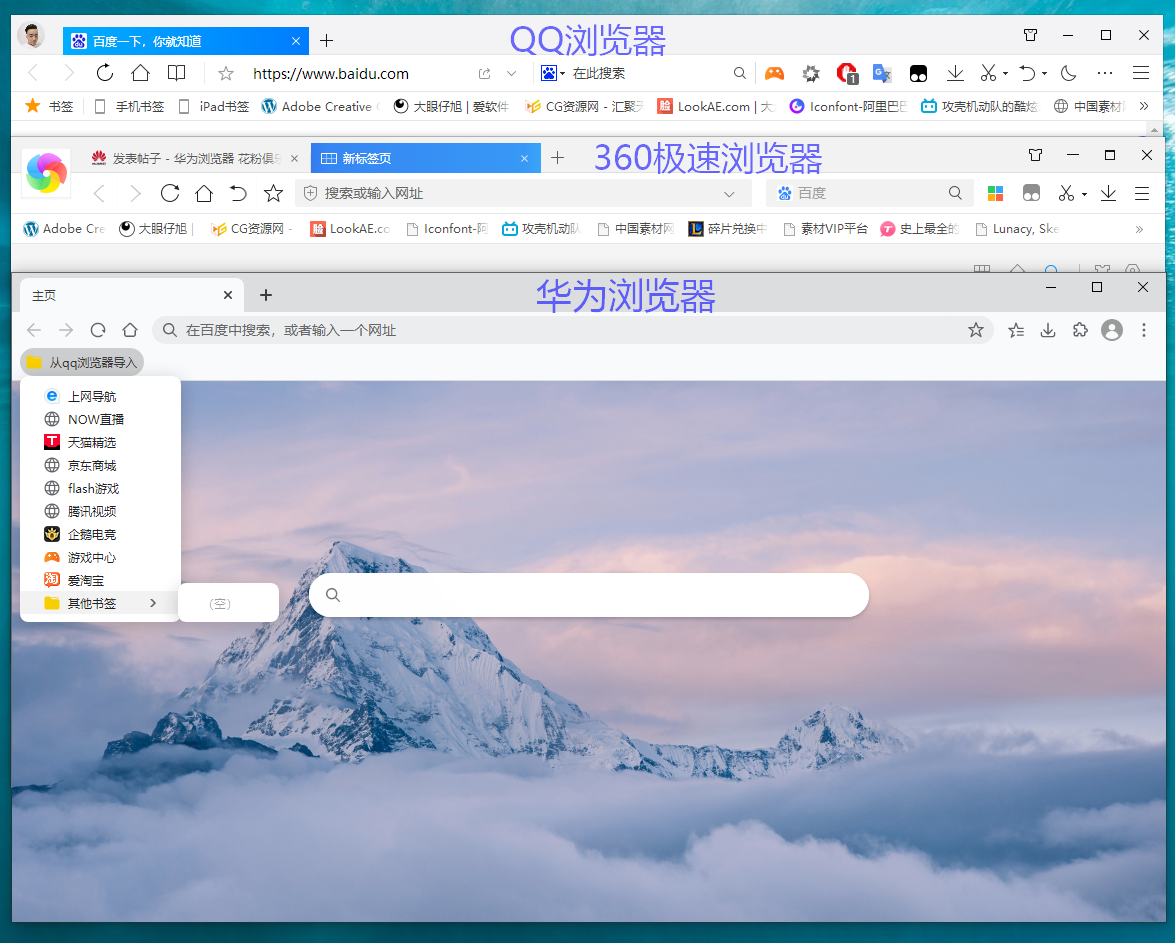Add new tab in 360 browser
The image size is (1175, 943).
pos(557,157)
